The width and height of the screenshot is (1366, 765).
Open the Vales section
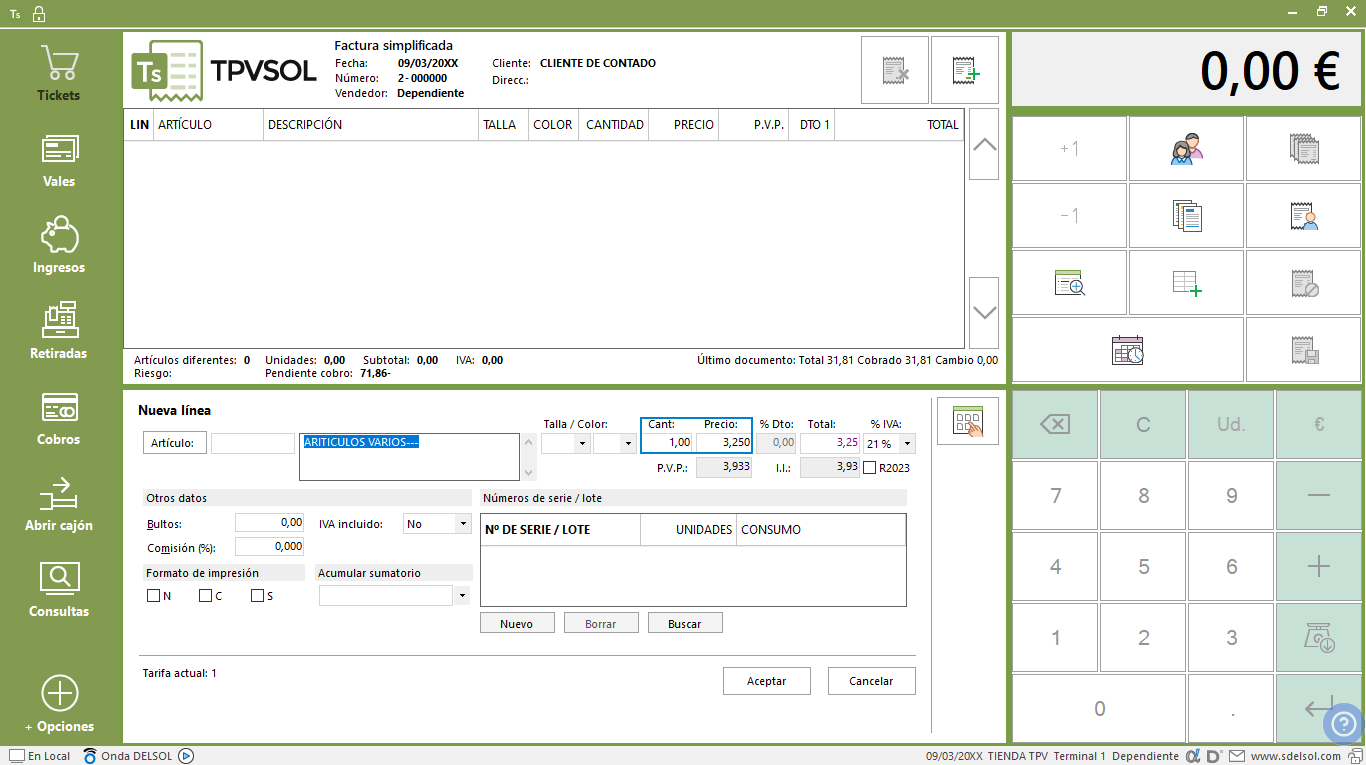point(59,160)
